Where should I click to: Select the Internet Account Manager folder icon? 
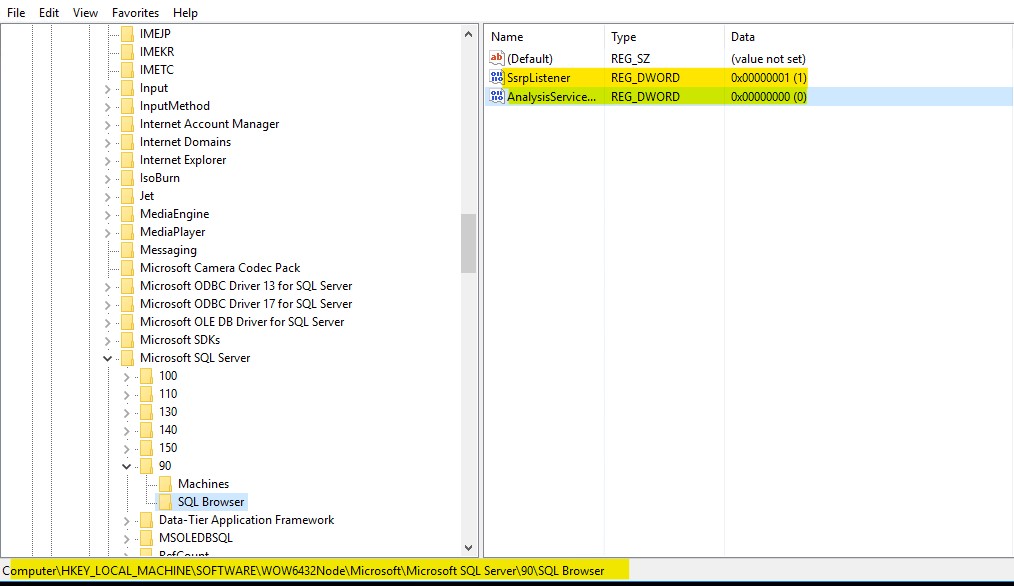(x=127, y=124)
